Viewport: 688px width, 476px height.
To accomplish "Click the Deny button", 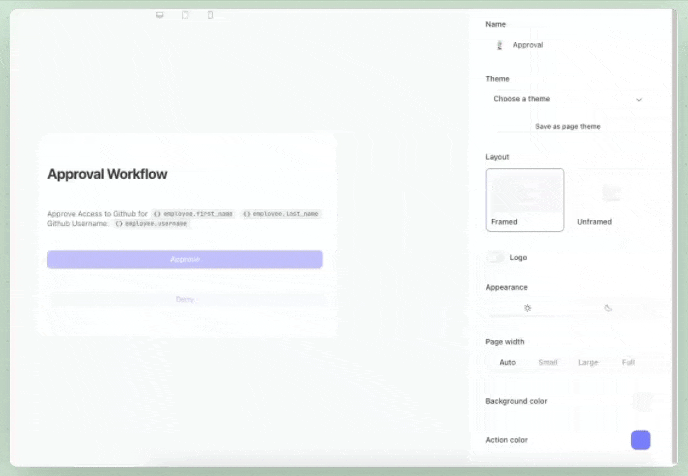I will pos(185,300).
